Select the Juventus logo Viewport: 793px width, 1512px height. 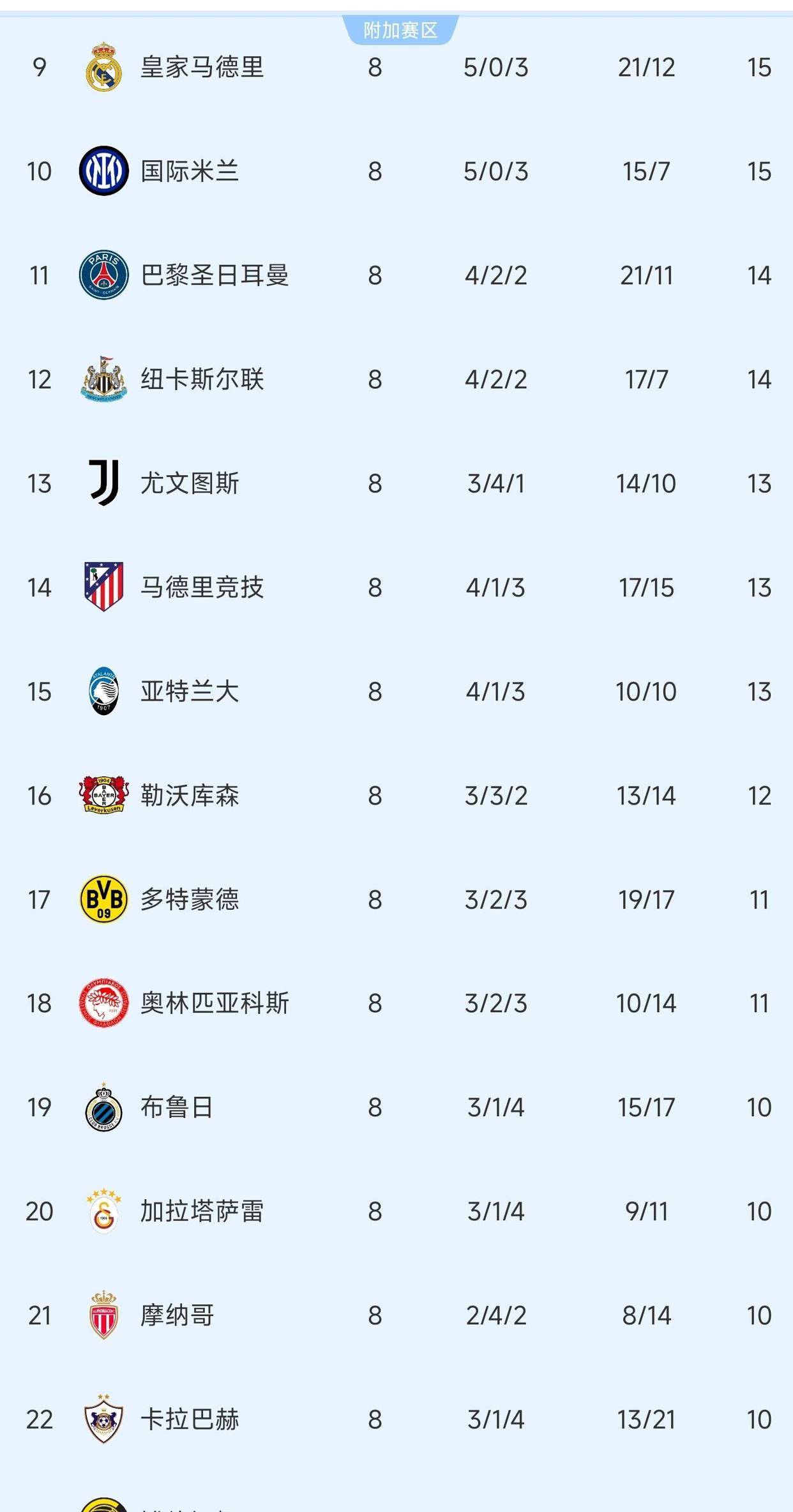pyautogui.click(x=104, y=483)
